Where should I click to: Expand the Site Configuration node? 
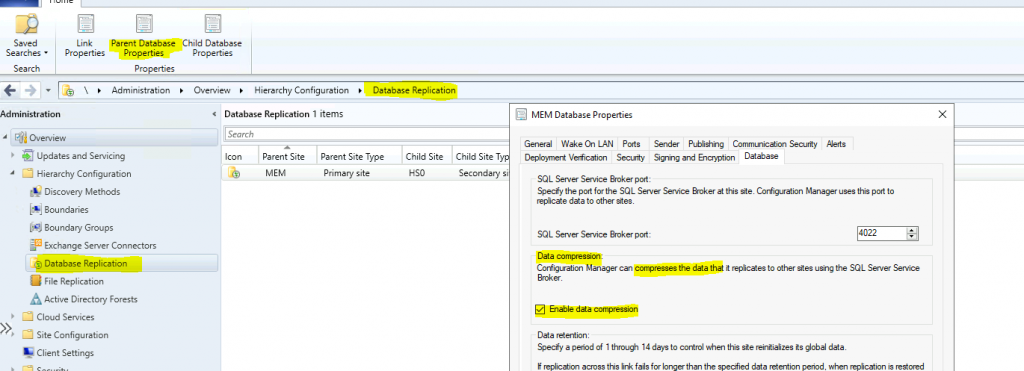pyautogui.click(x=13, y=335)
